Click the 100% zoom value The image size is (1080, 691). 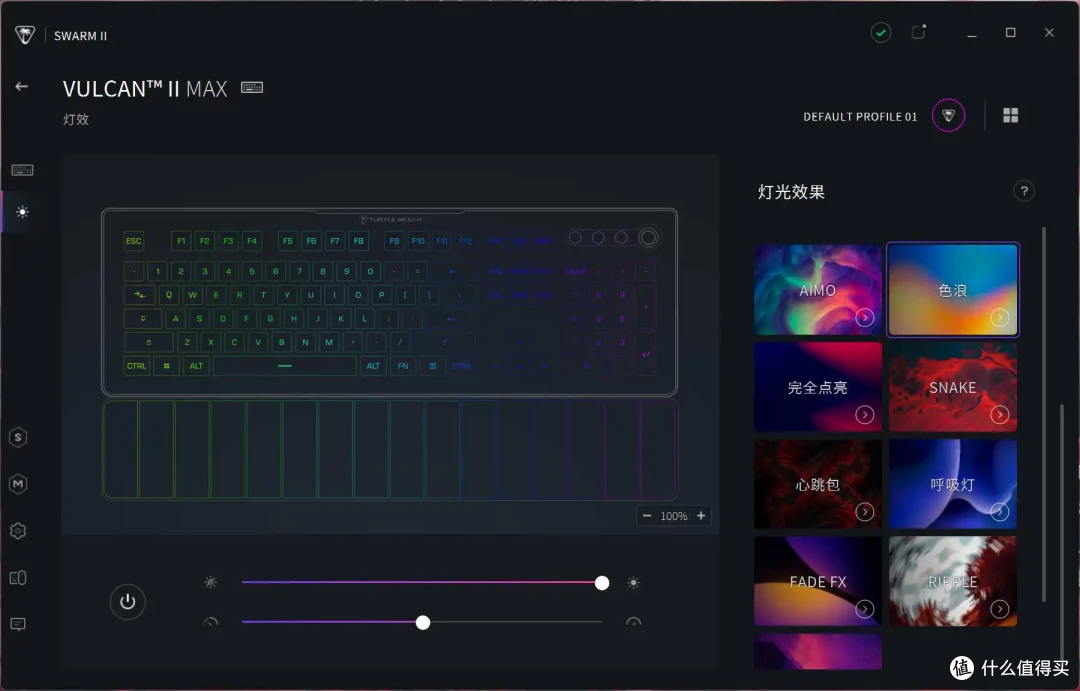click(674, 516)
